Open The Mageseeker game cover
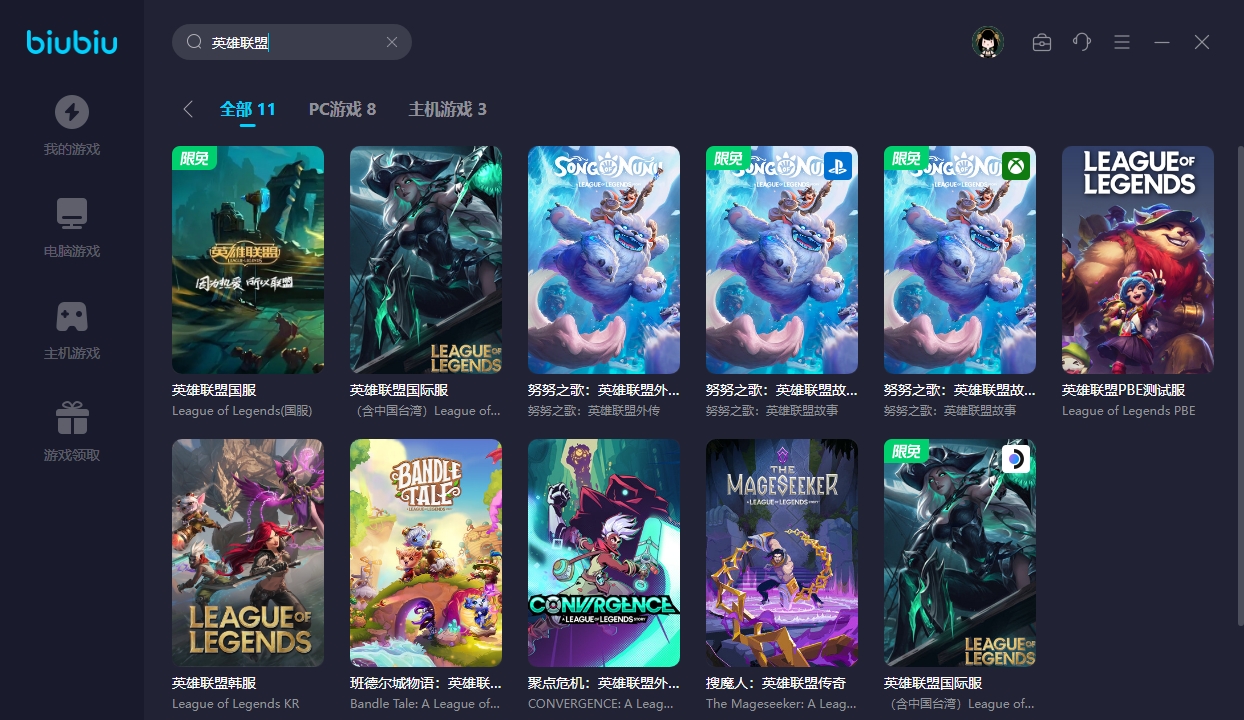1244x720 pixels. coord(782,553)
